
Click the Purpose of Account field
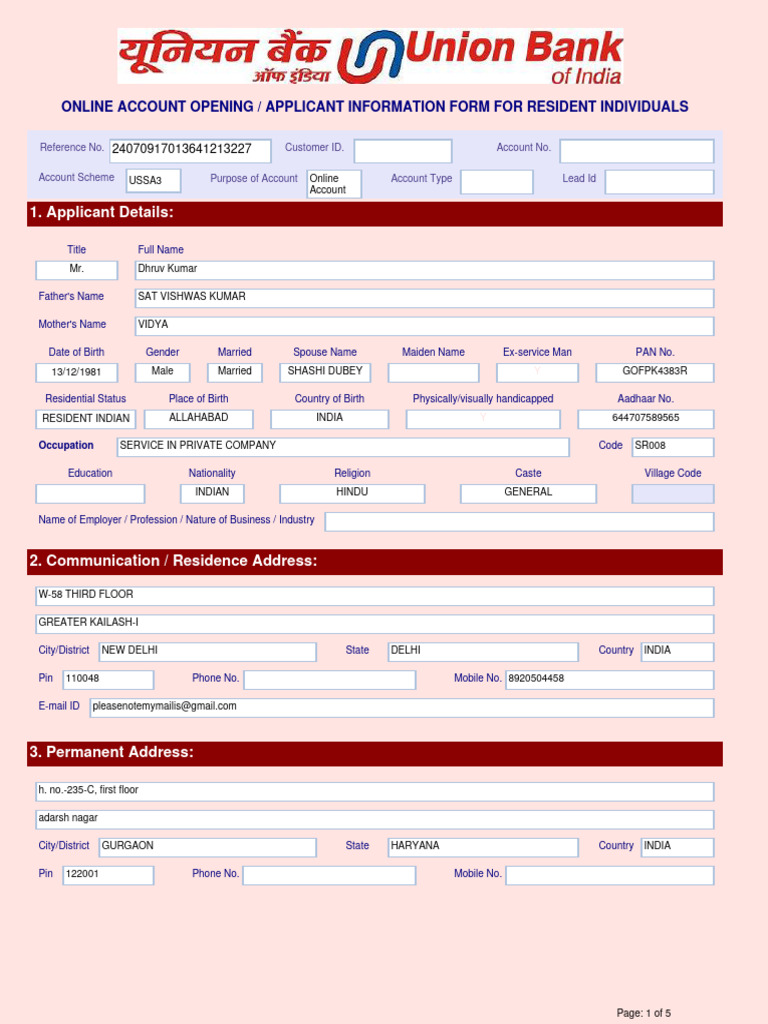pyautogui.click(x=334, y=184)
